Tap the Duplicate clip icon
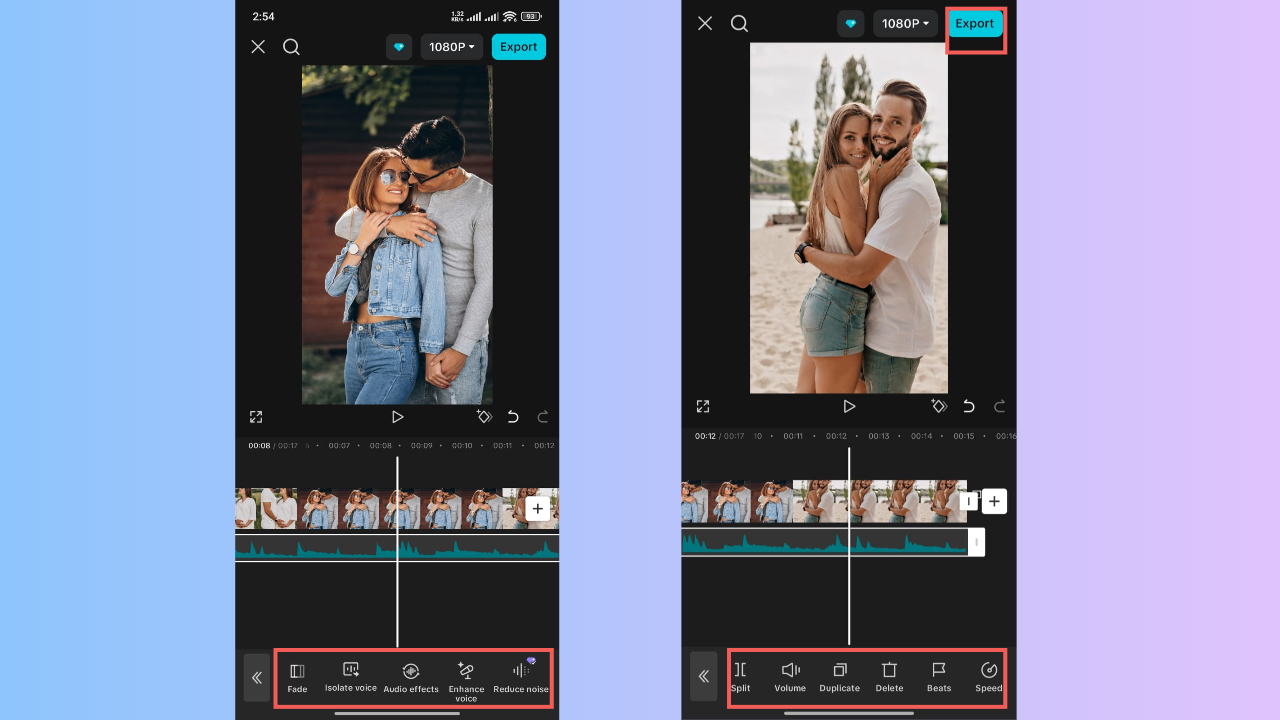 click(839, 677)
